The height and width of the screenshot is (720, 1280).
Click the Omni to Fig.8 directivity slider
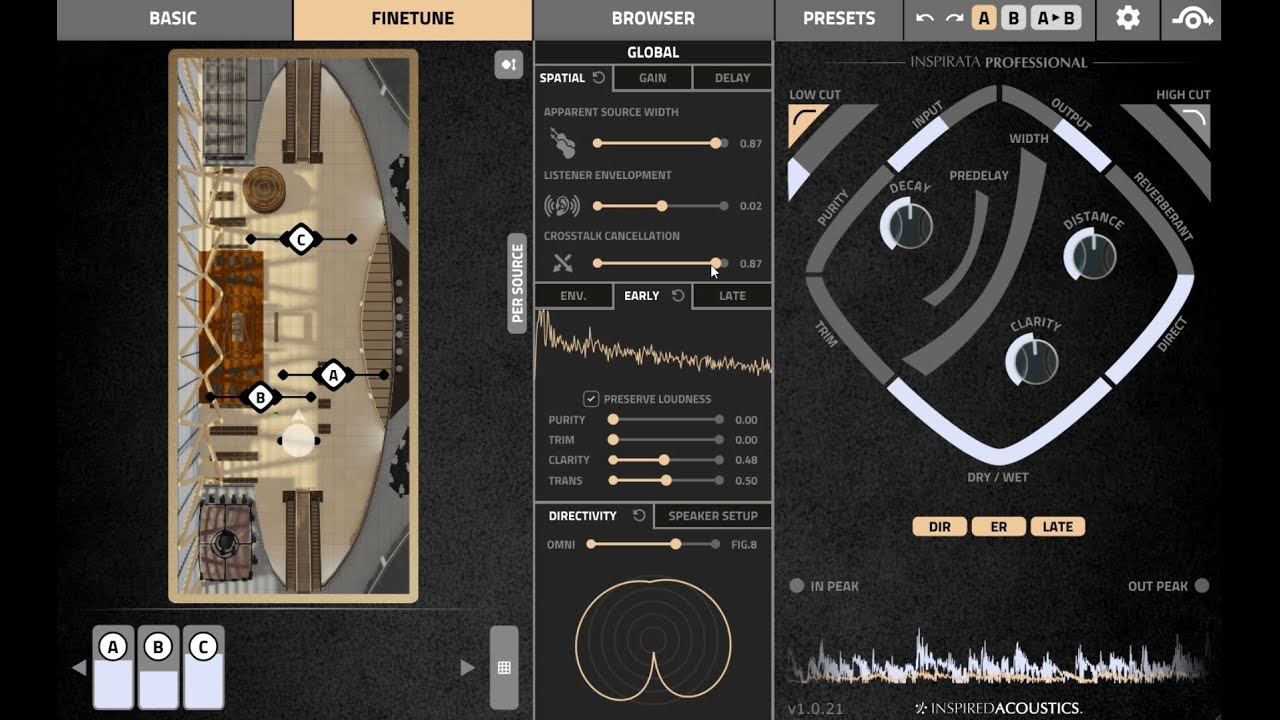pos(653,544)
